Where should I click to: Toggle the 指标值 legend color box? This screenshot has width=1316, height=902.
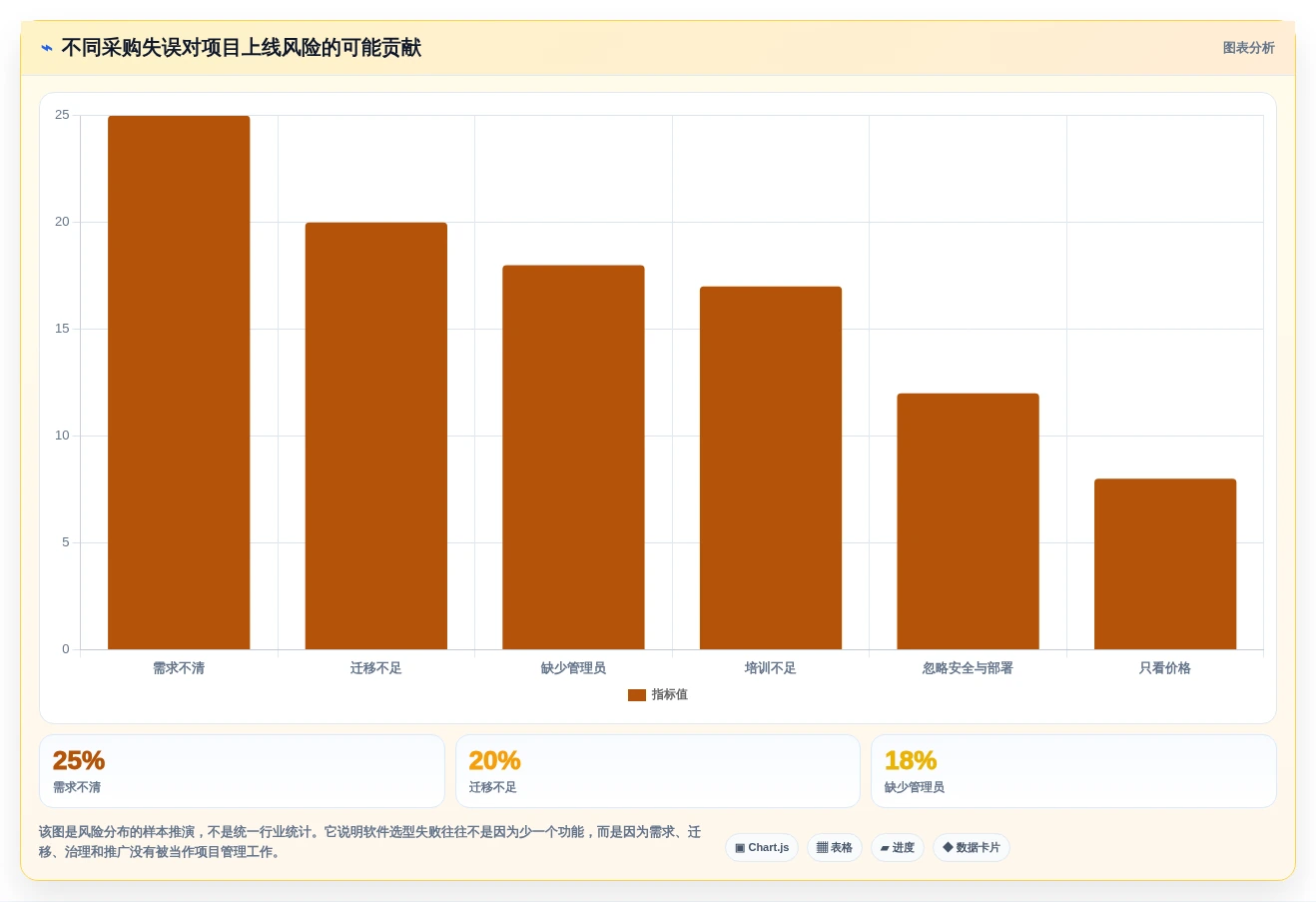coord(636,695)
